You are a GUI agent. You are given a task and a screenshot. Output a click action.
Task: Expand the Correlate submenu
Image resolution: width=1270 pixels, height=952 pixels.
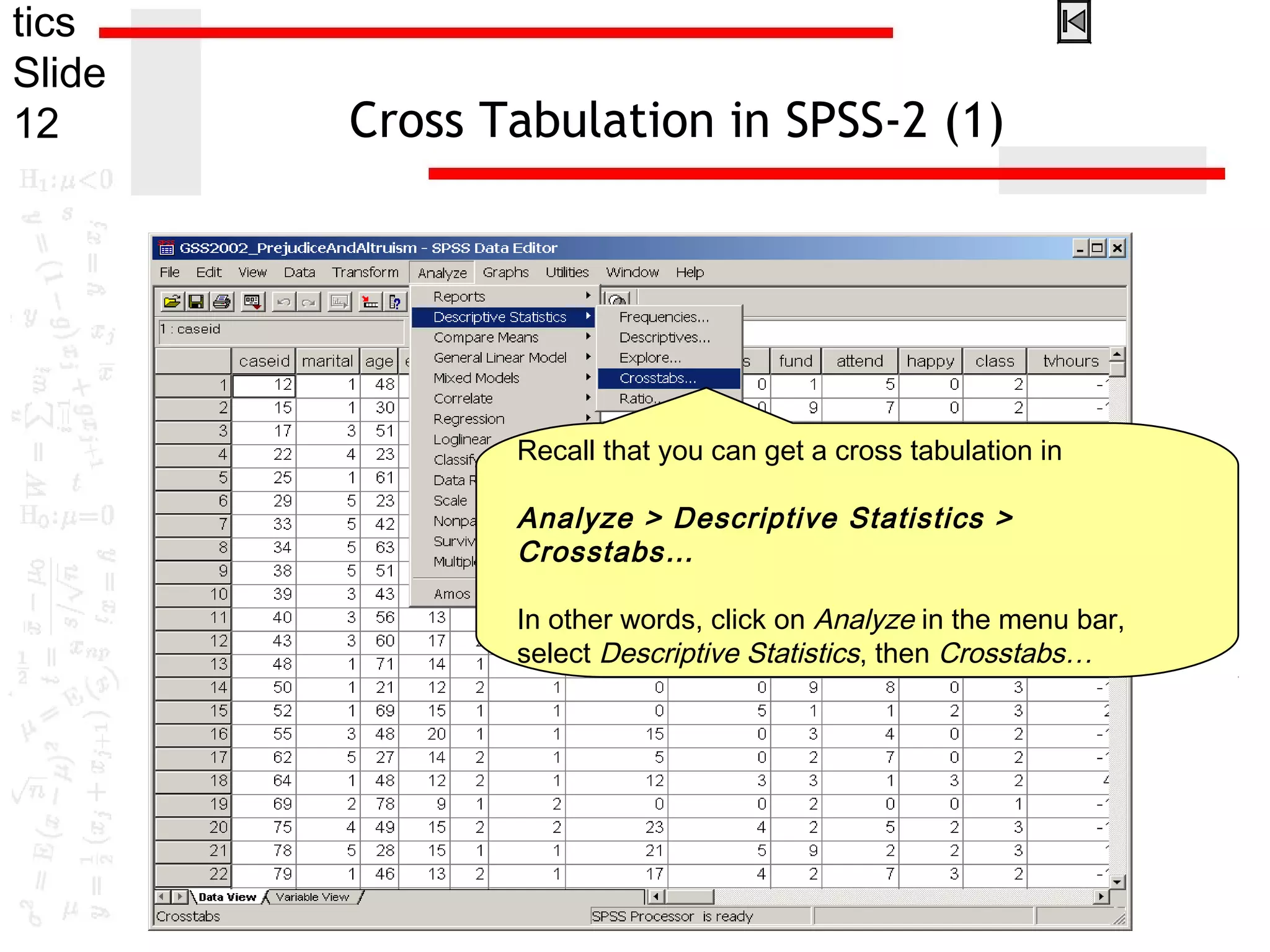[504, 399]
